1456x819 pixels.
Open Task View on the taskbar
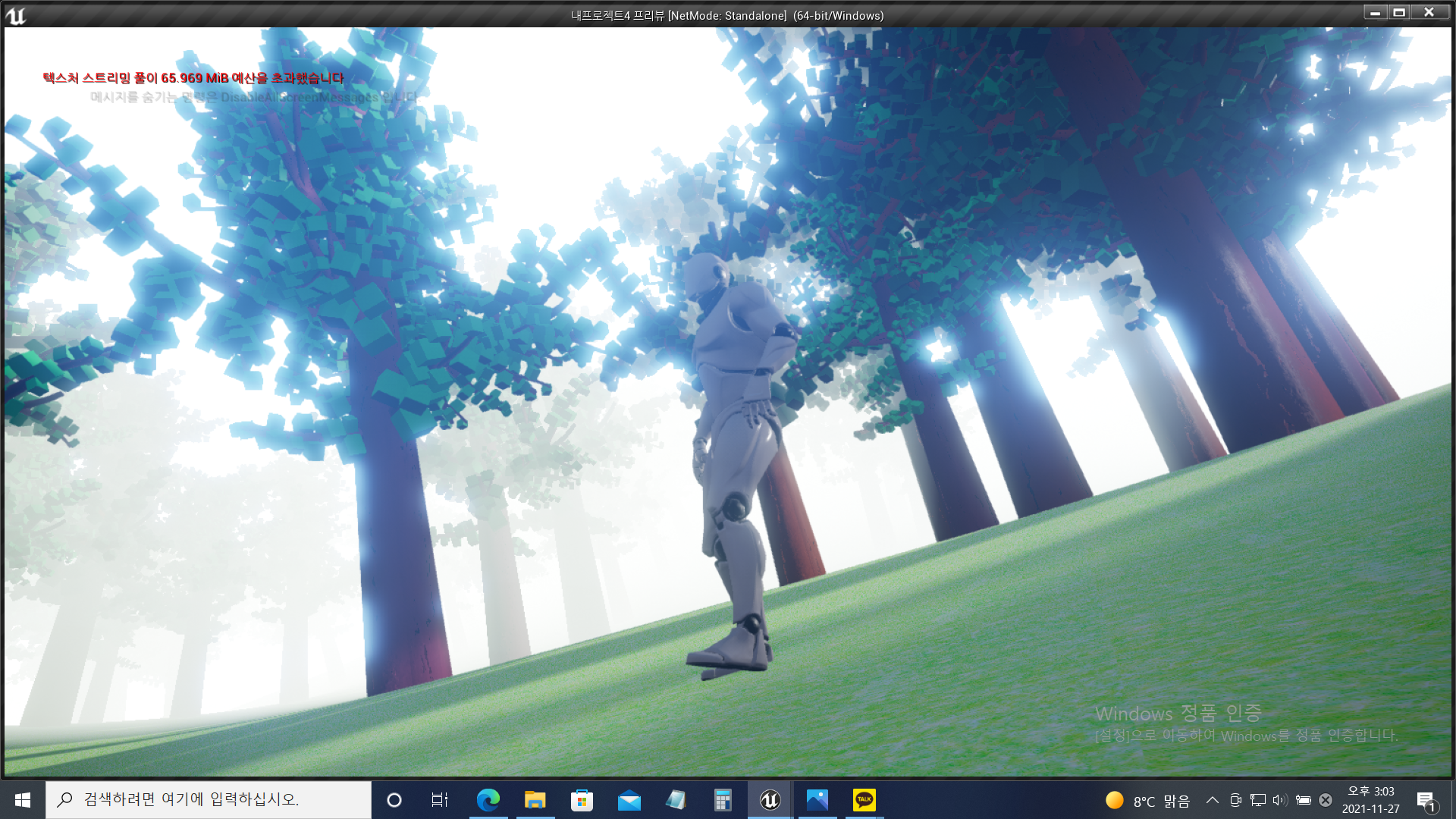click(439, 800)
